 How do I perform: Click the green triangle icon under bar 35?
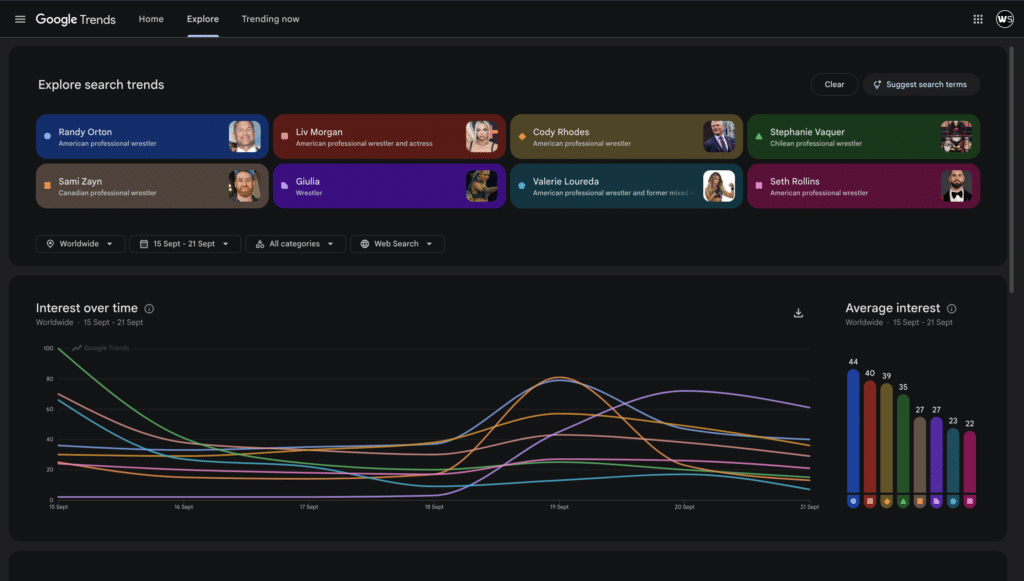click(x=903, y=501)
